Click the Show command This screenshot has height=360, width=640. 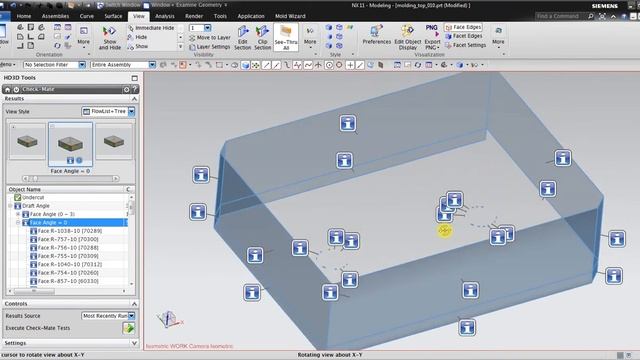tap(138, 47)
